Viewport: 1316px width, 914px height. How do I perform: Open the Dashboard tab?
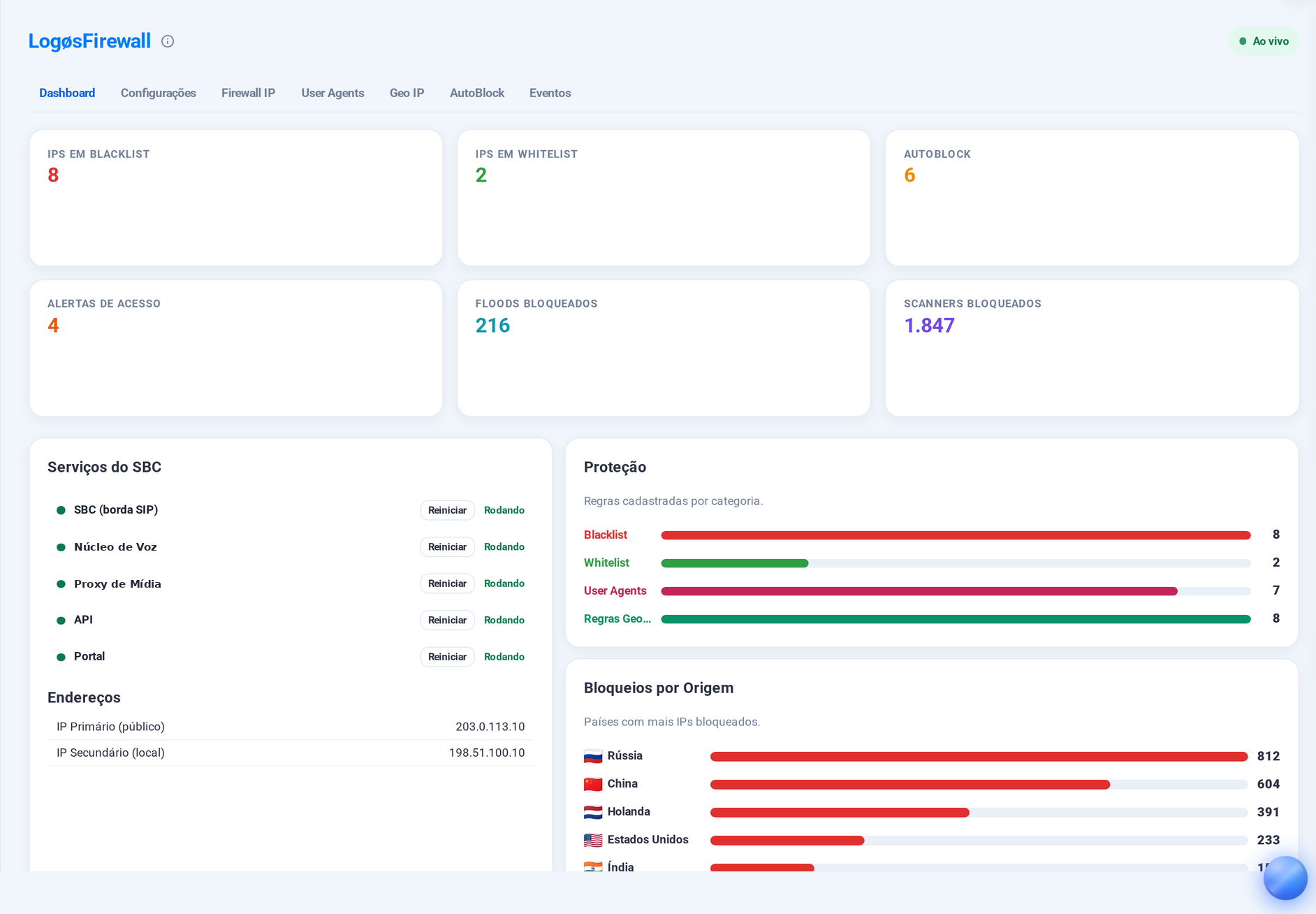[x=67, y=93]
